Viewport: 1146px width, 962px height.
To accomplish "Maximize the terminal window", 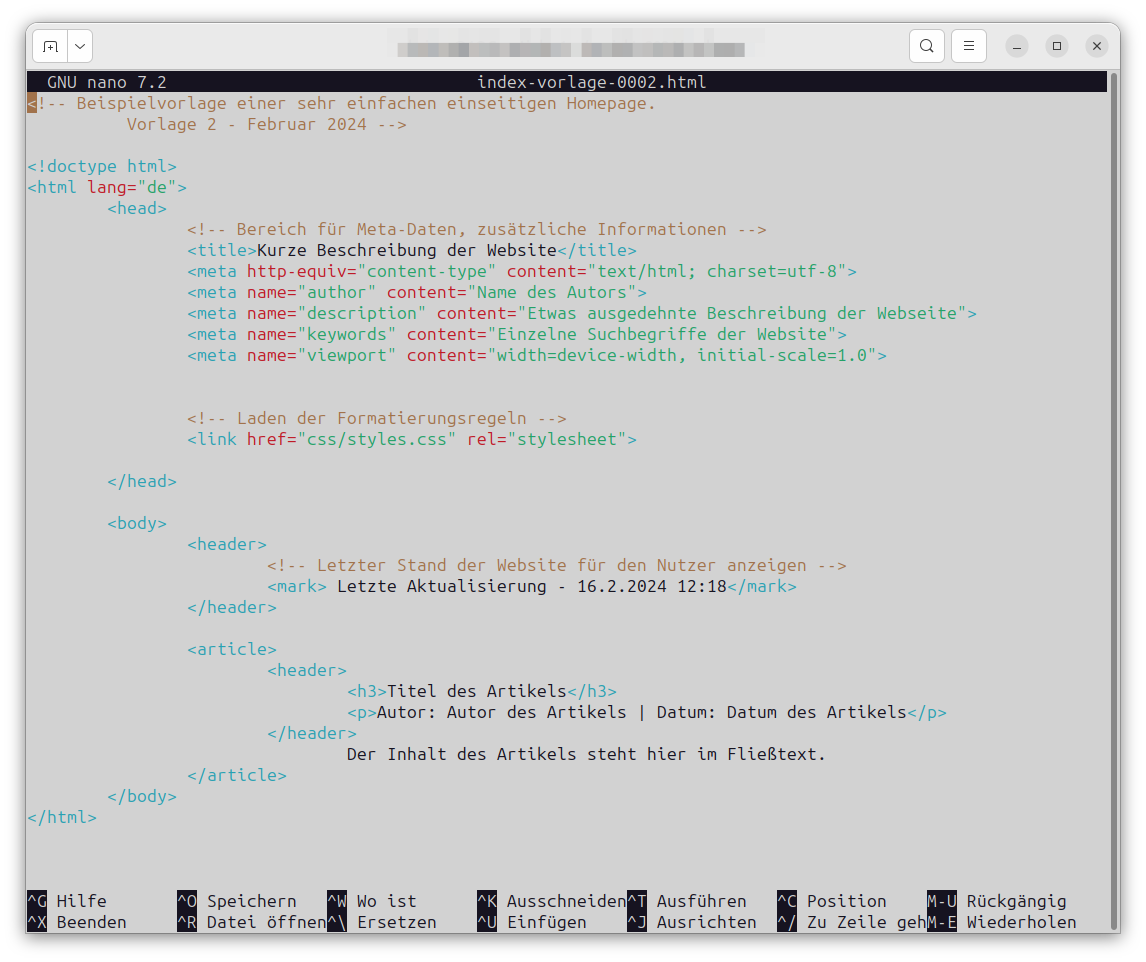I will click(1056, 45).
